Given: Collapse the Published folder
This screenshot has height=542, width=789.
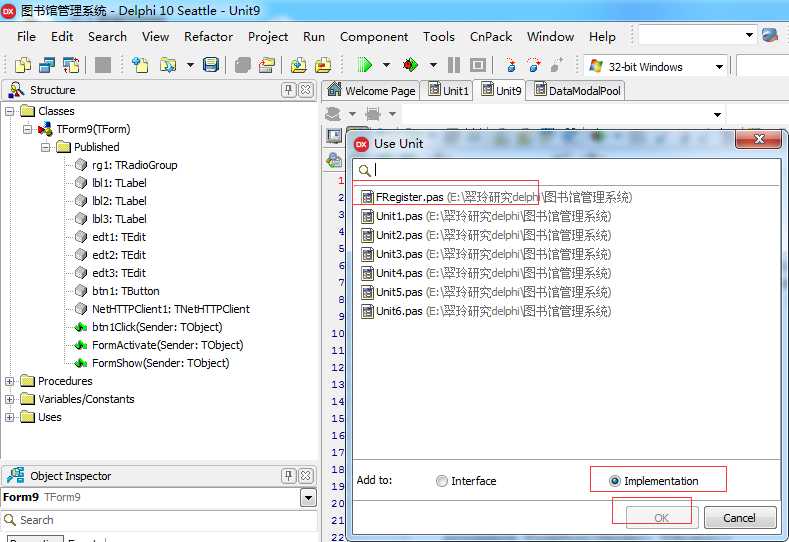Looking at the screenshot, I should point(46,147).
